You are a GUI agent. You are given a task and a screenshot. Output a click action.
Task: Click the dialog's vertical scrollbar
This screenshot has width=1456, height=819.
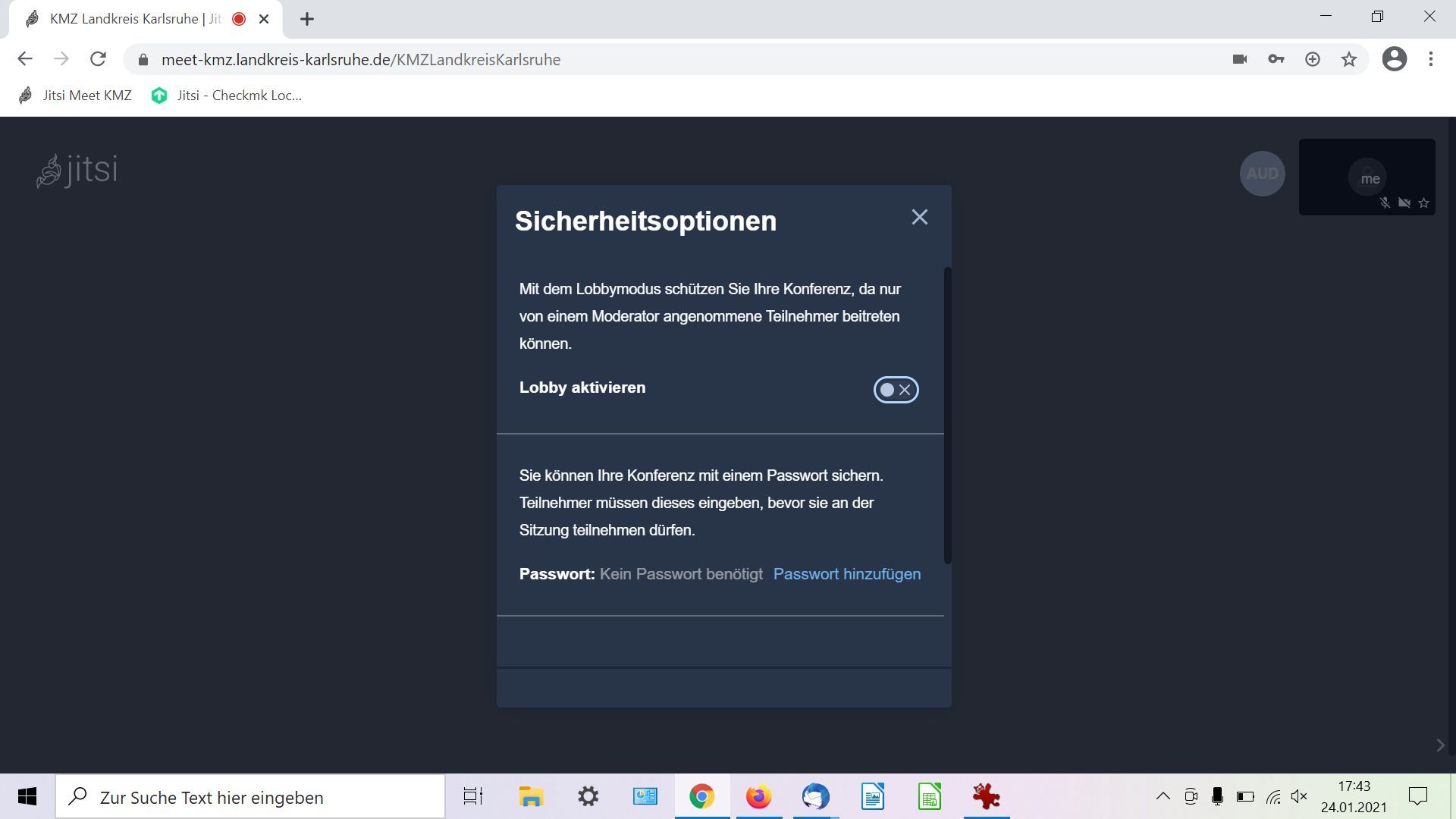[x=947, y=415]
